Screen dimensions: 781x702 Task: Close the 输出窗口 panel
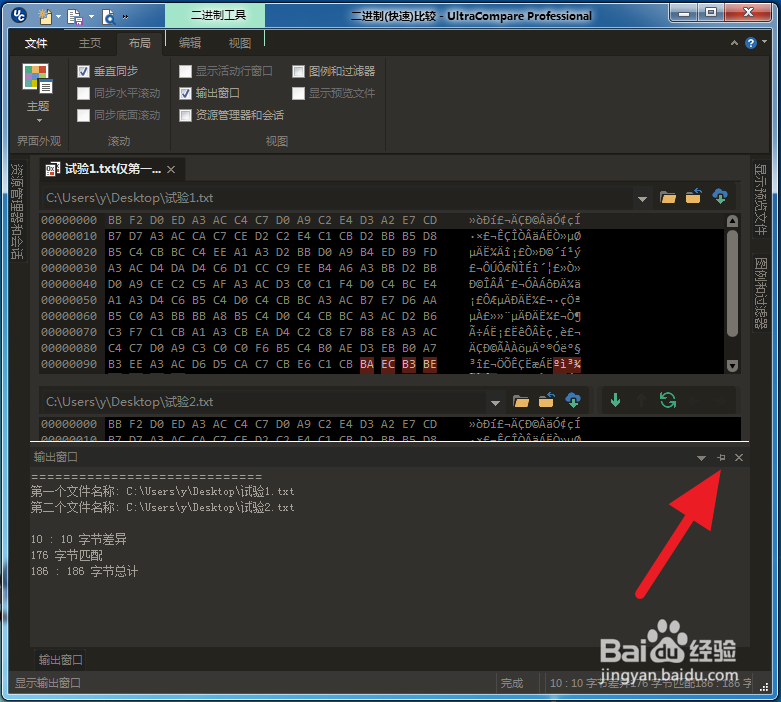click(739, 457)
